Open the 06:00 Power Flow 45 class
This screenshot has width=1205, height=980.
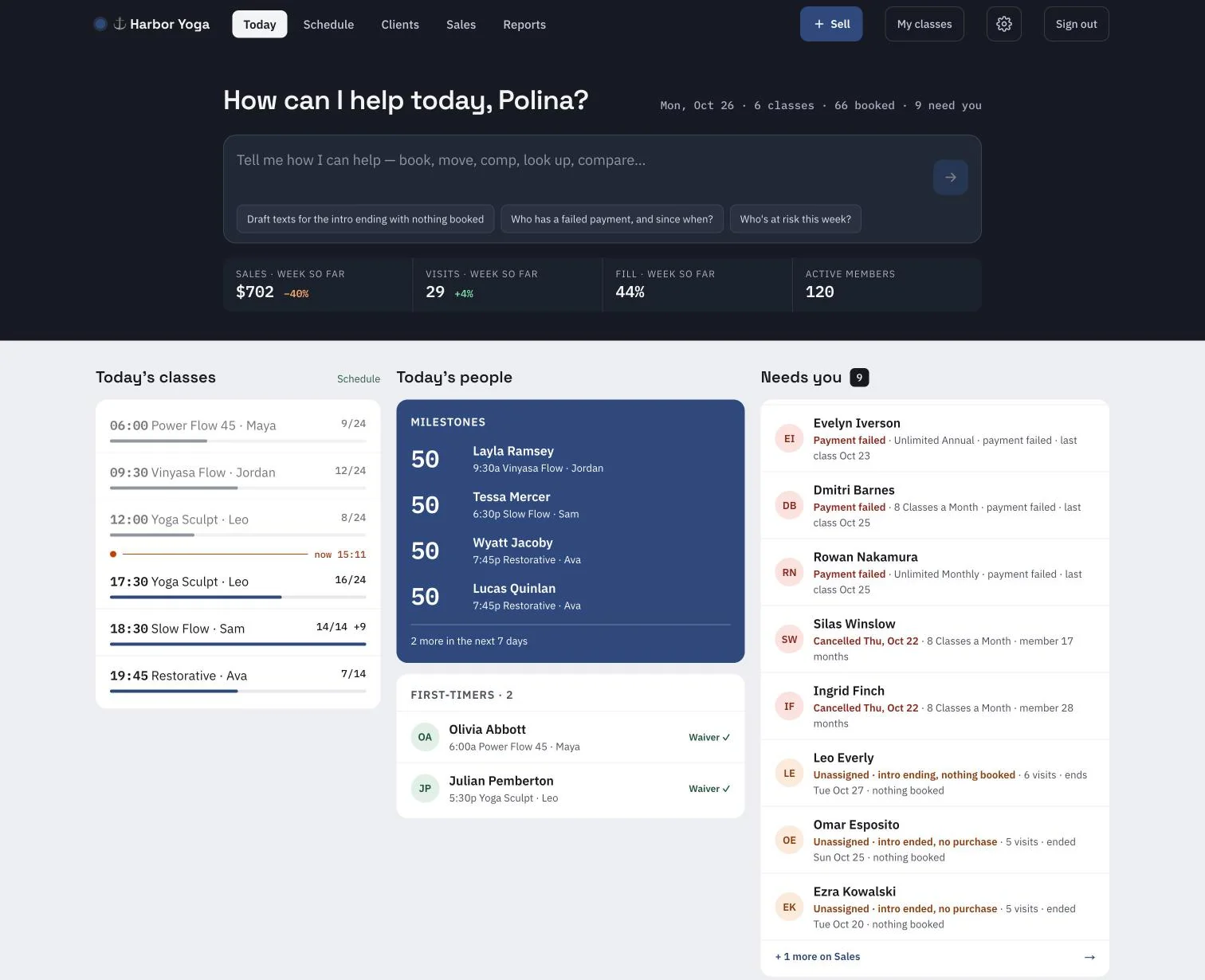[x=238, y=429]
